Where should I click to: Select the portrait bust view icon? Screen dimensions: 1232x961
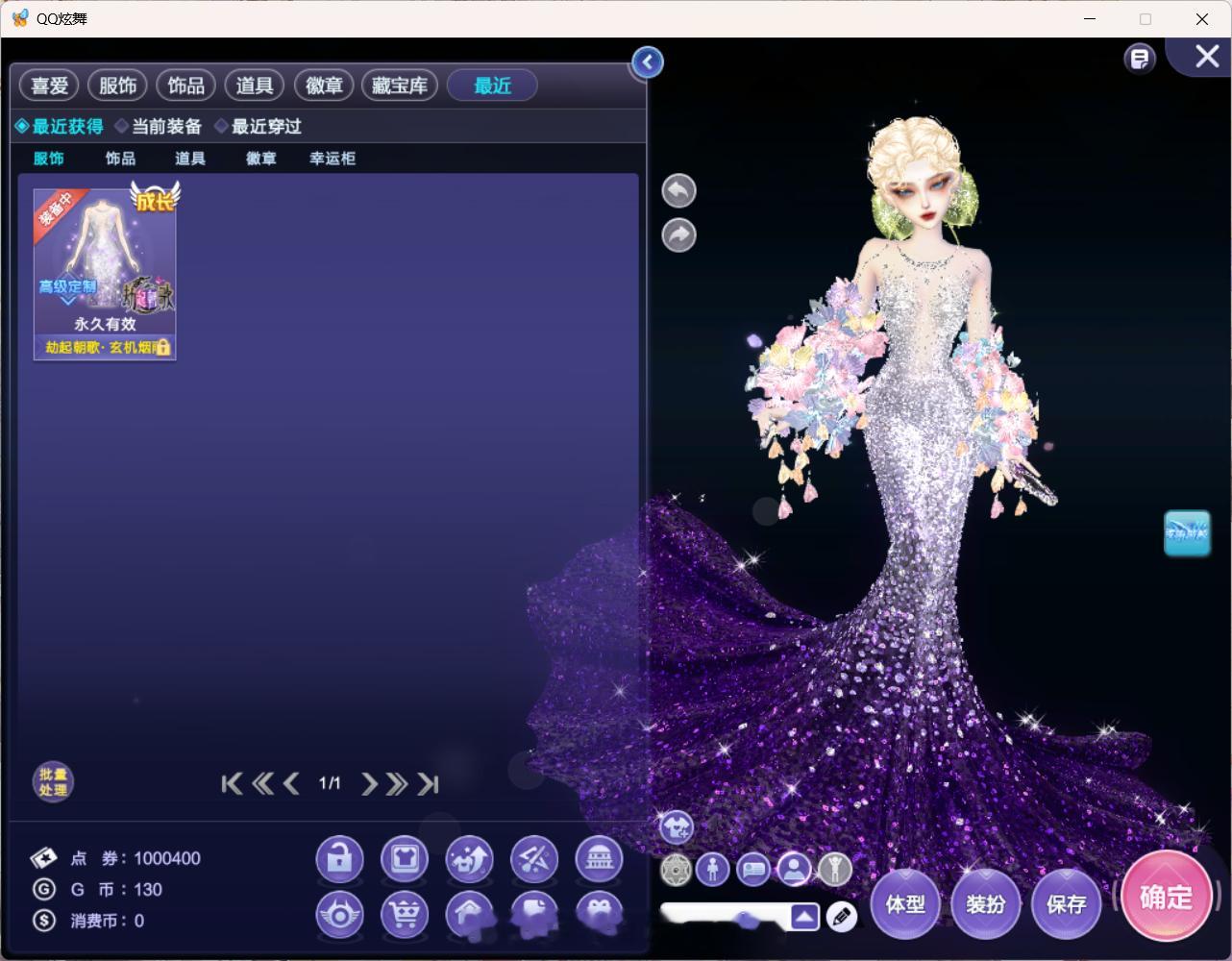(x=795, y=870)
